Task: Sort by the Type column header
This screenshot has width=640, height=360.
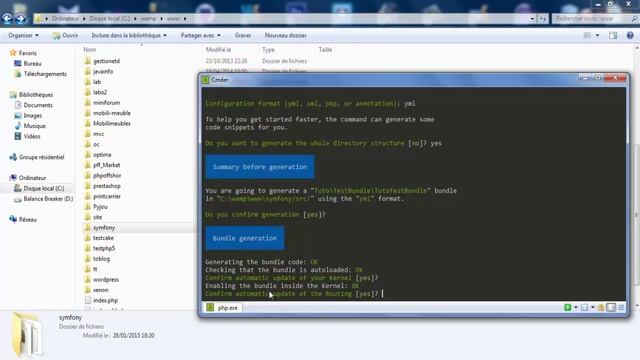Action: (x=268, y=49)
